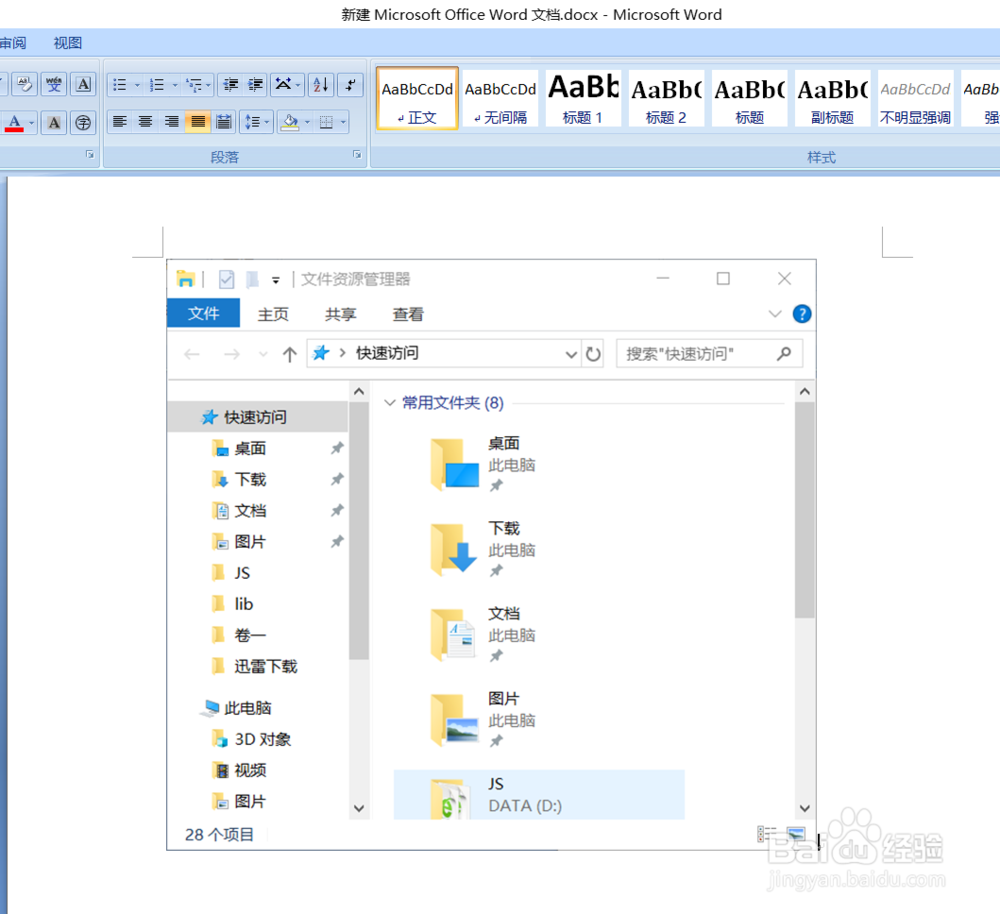
Task: Apply the 标题 1 style
Action: pos(583,99)
